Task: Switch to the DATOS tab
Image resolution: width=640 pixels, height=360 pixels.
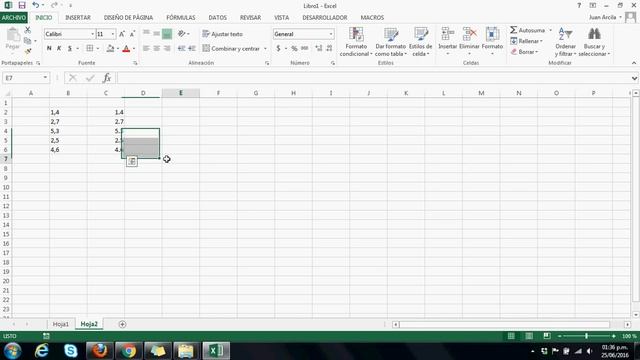Action: tap(218, 18)
